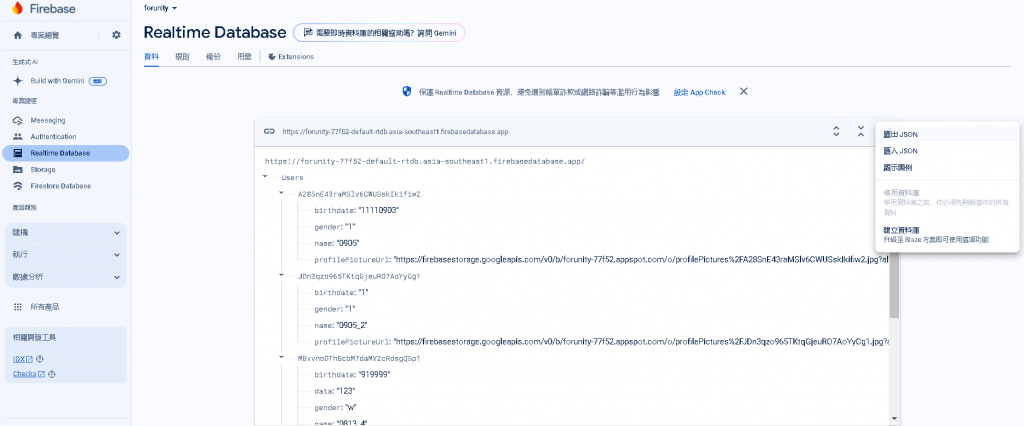This screenshot has height=426, width=1024.
Task: Select the 資料 tab
Action: 151,57
